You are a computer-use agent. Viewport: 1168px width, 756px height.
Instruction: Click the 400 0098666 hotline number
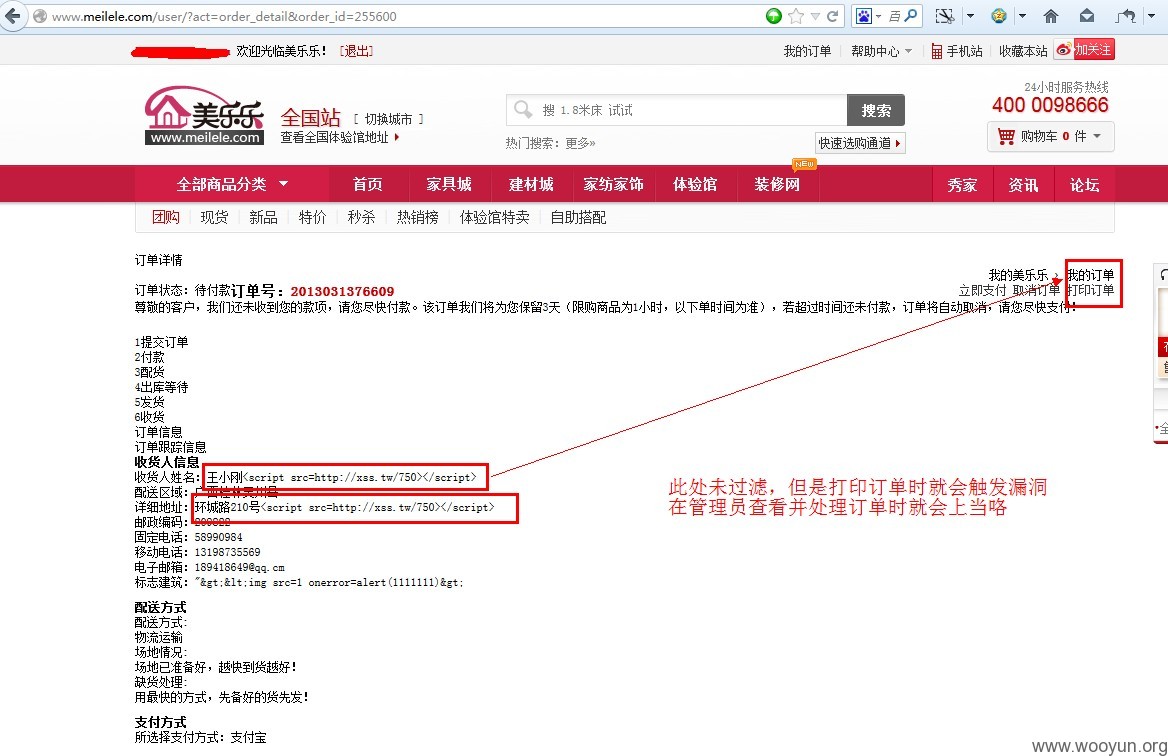click(1050, 105)
